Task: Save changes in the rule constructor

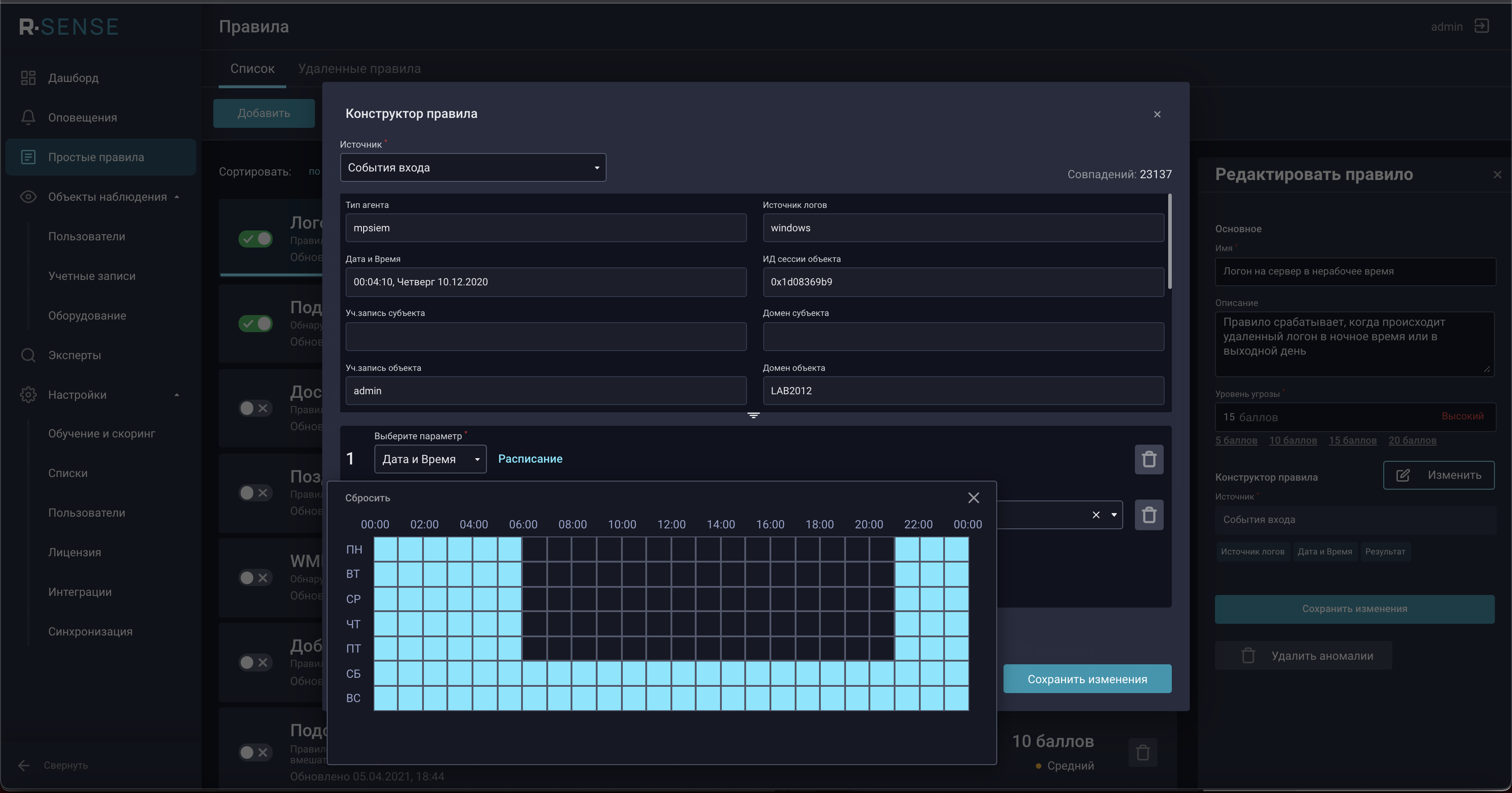Action: pos(1087,679)
